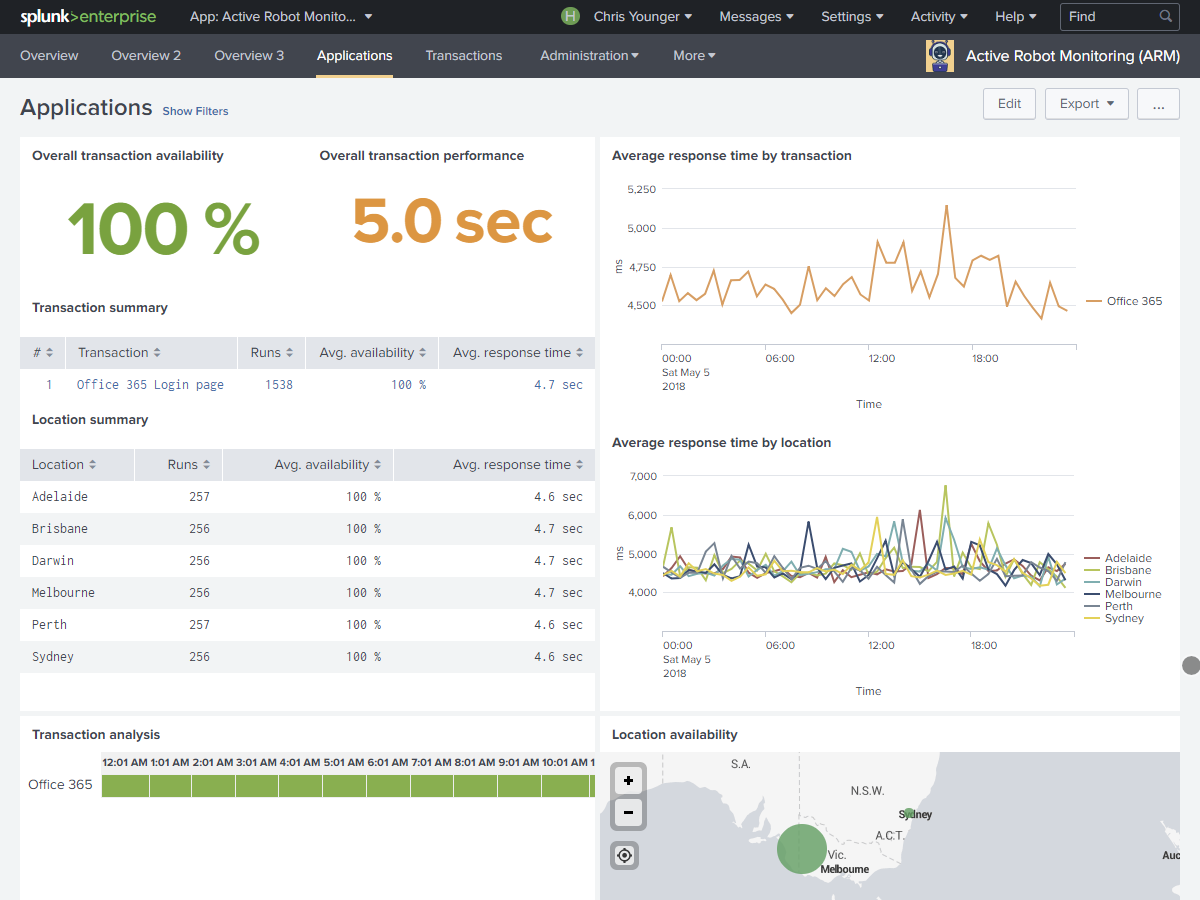Click the Splunk enterprise logo
This screenshot has width=1200, height=900.
[88, 17]
